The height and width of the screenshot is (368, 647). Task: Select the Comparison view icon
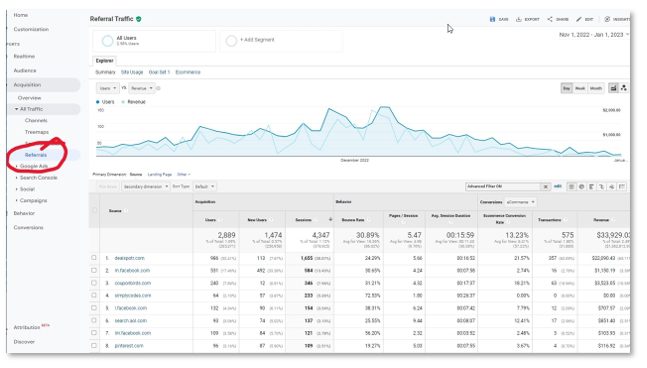point(602,186)
